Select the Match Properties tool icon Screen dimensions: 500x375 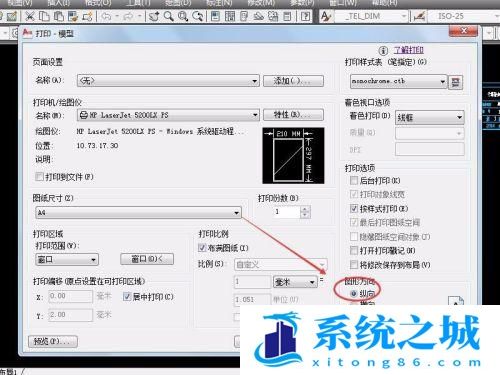(73, 16)
